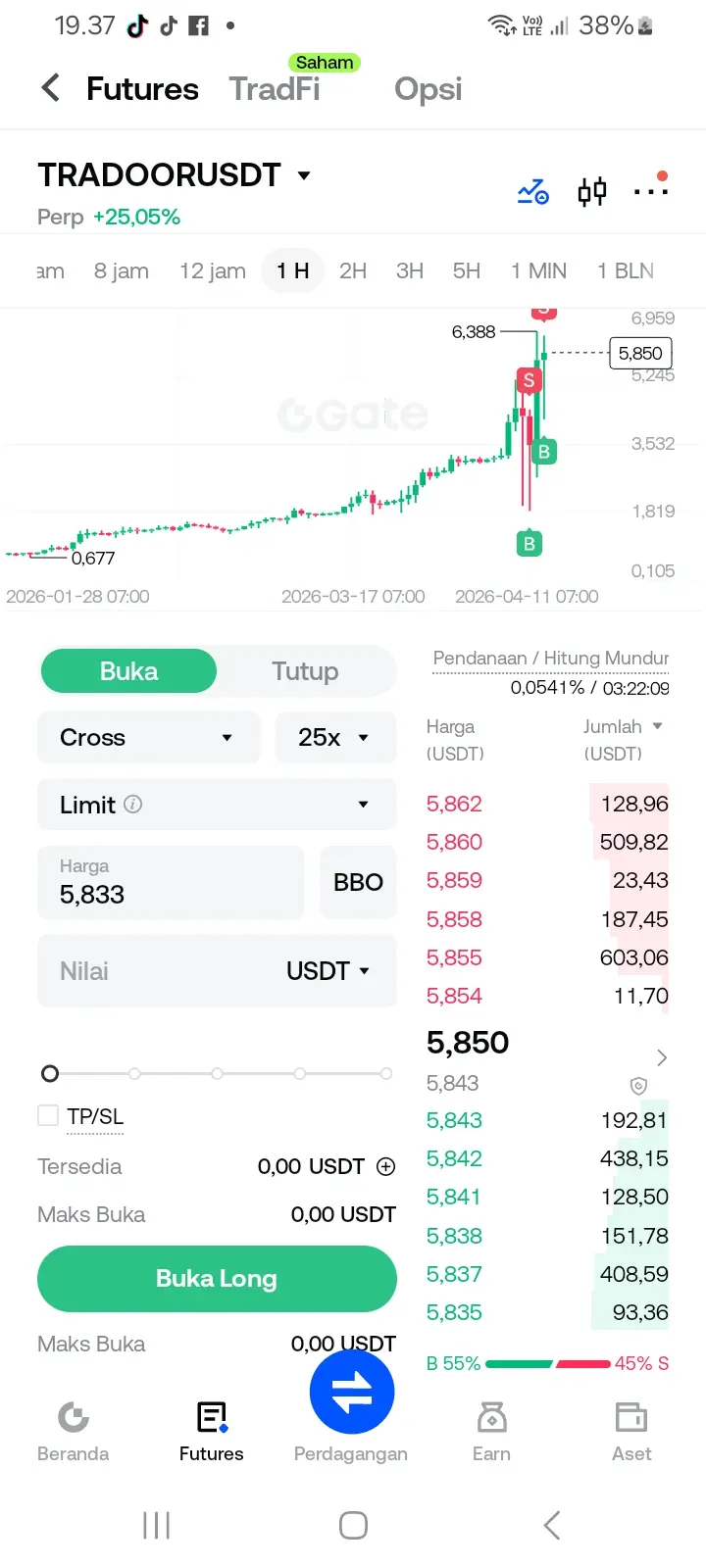
Task: Switch to the TradFi tab
Action: click(275, 89)
